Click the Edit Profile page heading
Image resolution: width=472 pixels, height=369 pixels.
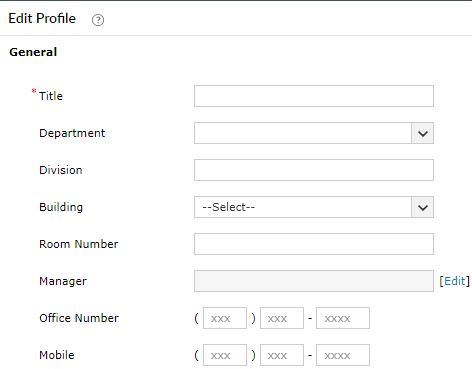point(42,18)
